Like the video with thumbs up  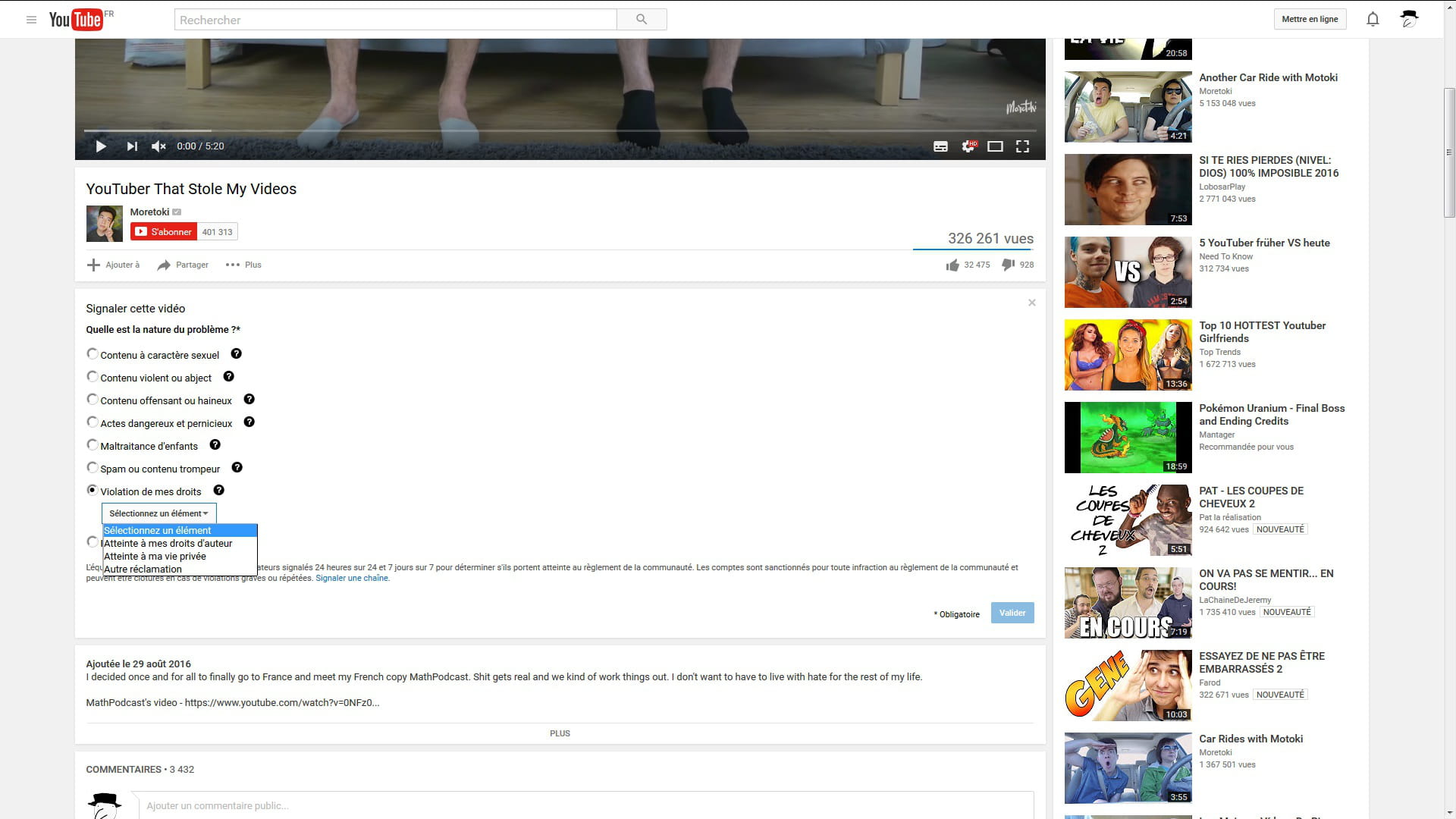click(952, 265)
